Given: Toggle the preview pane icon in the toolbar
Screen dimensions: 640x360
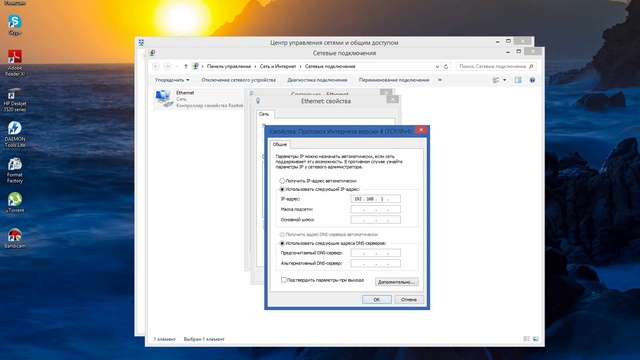Looking at the screenshot, I should click(518, 80).
